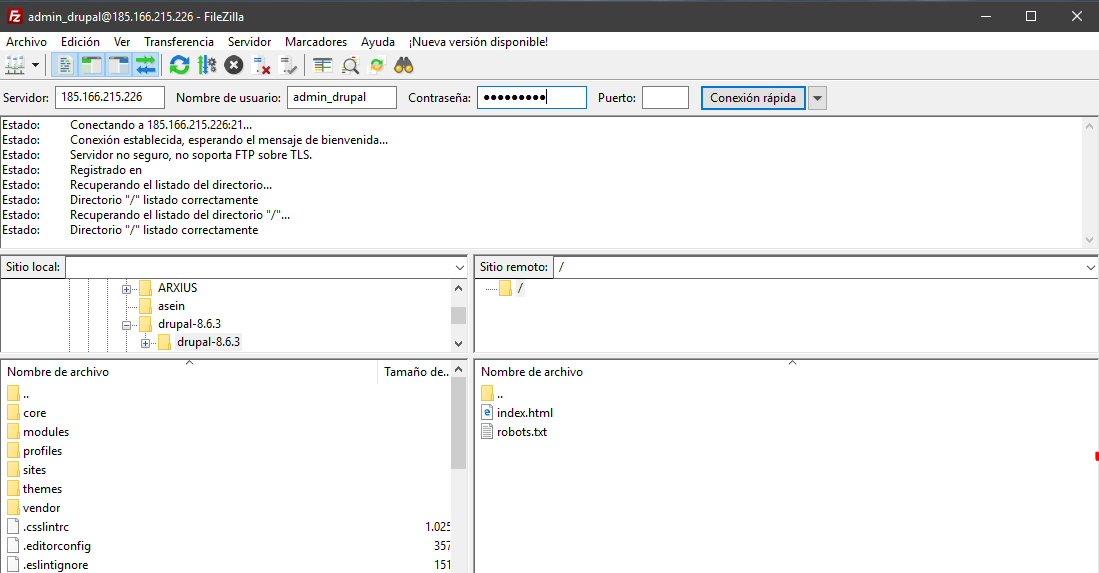Open the Marcadores menu
The image size is (1099, 573).
click(x=316, y=42)
